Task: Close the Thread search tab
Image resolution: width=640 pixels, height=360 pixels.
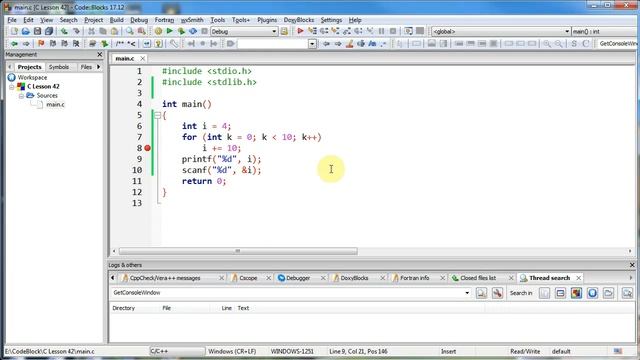Action: coord(578,278)
